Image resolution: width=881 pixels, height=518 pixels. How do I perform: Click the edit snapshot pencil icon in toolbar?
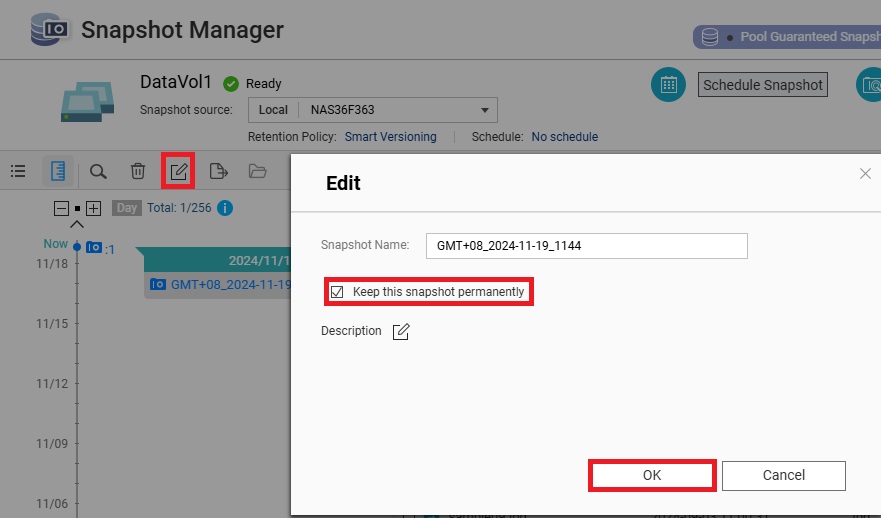click(x=178, y=171)
